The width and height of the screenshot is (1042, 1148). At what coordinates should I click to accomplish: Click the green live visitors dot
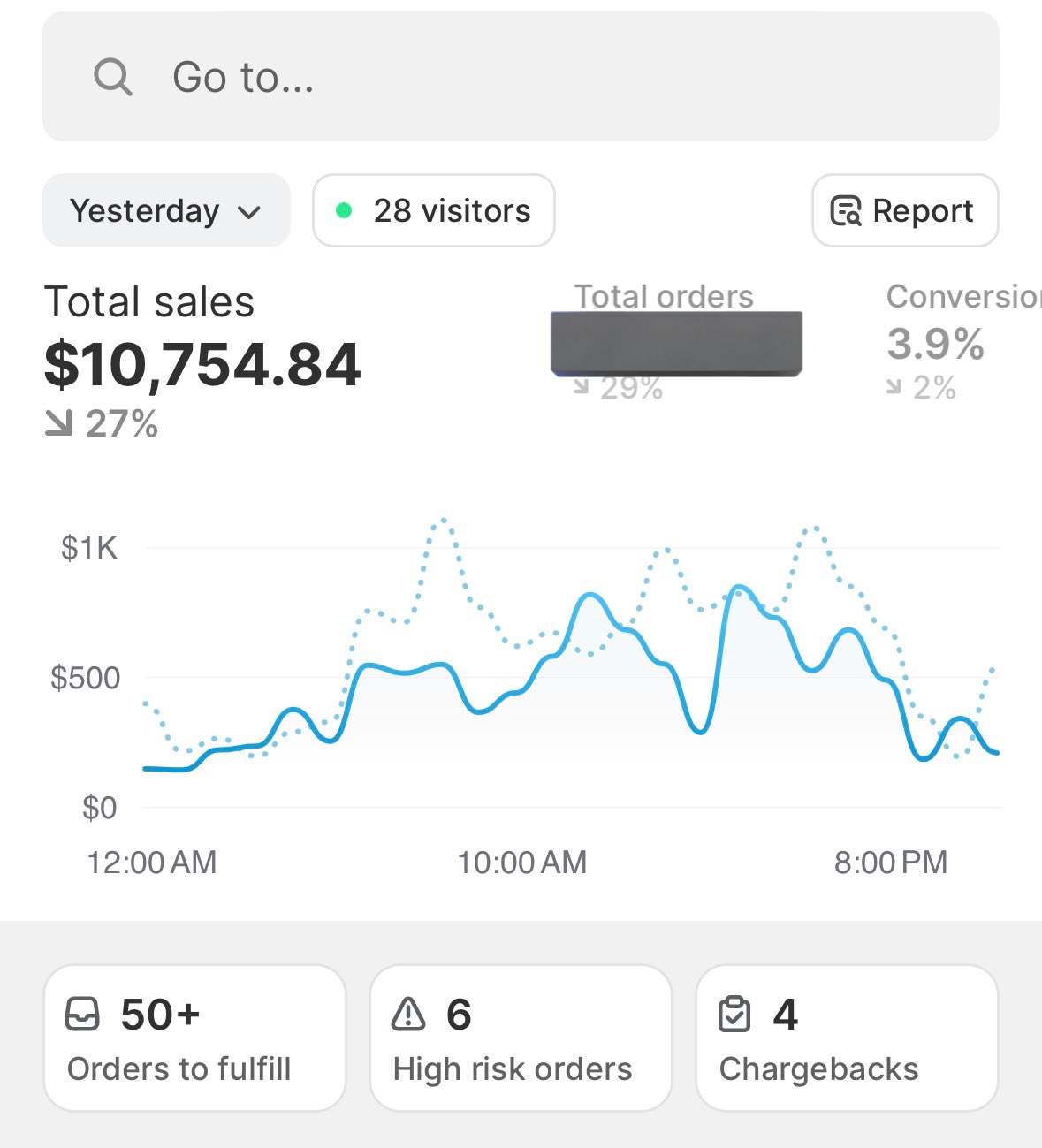pos(344,210)
